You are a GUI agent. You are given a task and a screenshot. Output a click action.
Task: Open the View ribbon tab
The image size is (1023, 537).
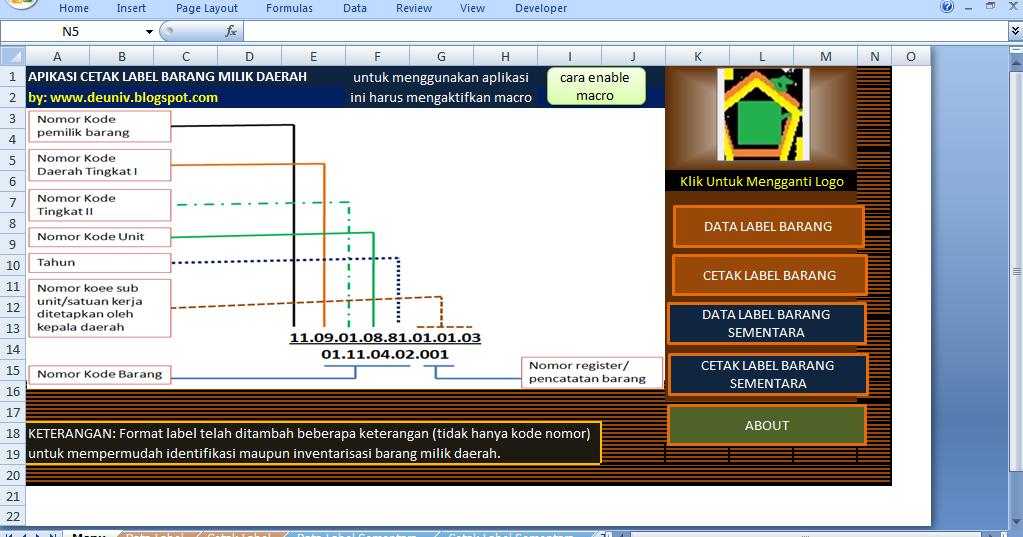472,8
